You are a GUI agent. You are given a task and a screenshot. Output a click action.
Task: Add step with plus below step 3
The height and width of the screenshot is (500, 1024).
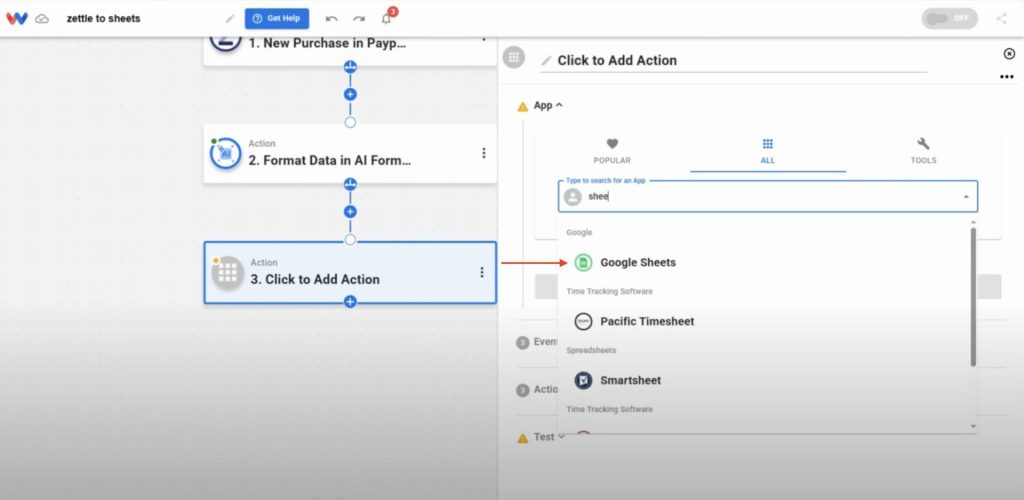click(350, 302)
